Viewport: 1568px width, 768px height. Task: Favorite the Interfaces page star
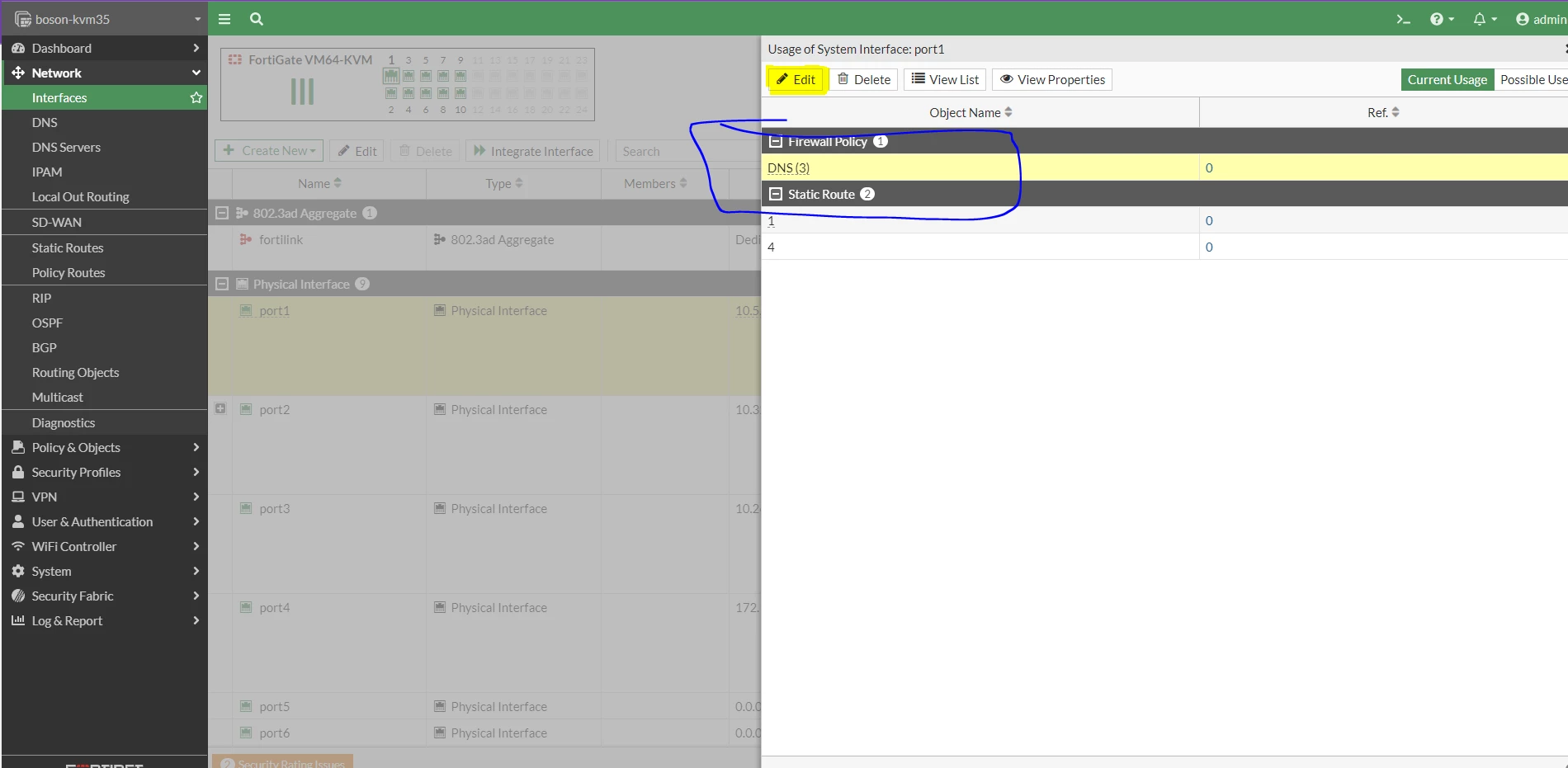pyautogui.click(x=196, y=97)
